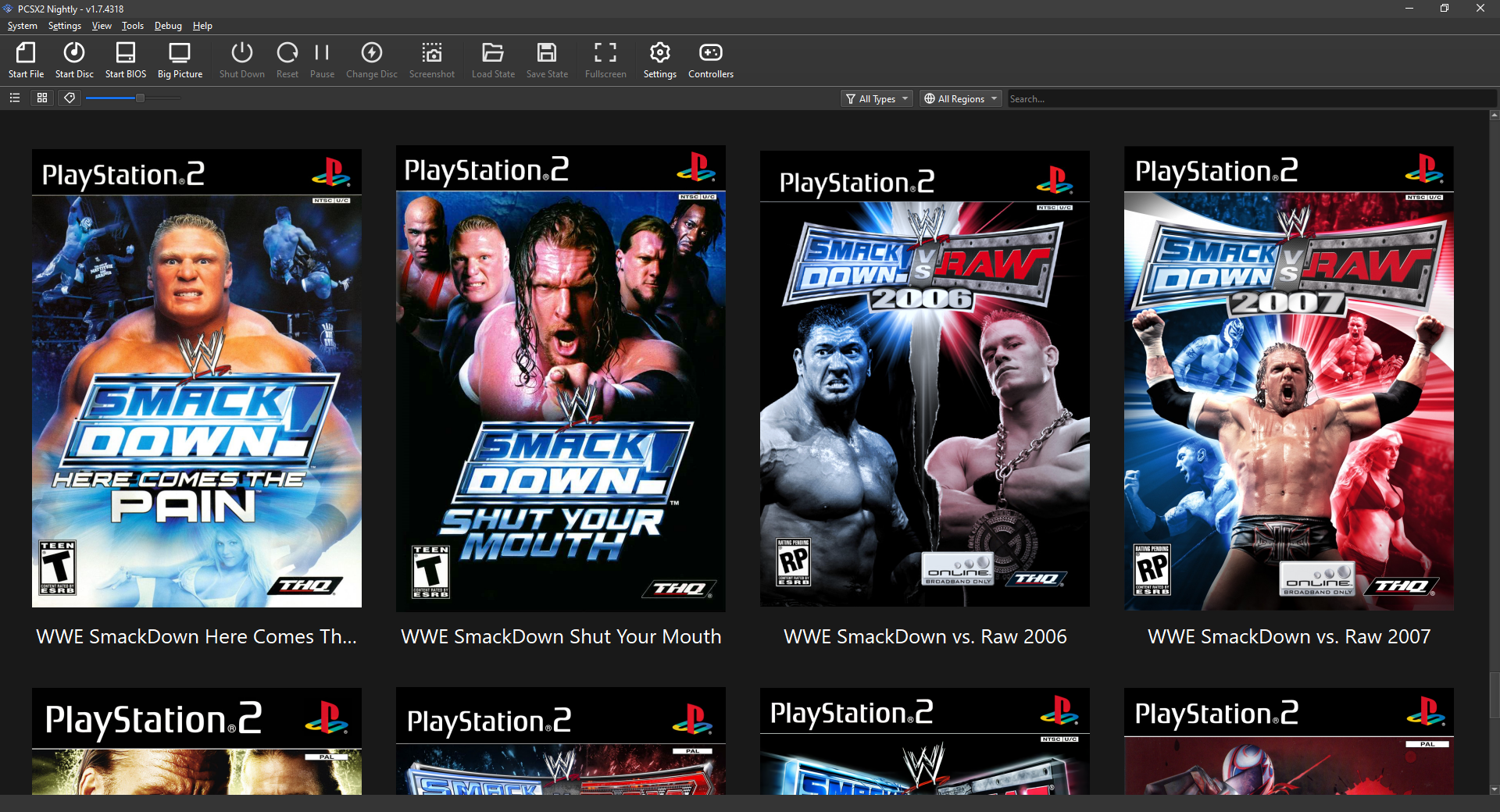
Task: Select SmackDown vs. Raw 2006 cover
Action: (x=925, y=378)
